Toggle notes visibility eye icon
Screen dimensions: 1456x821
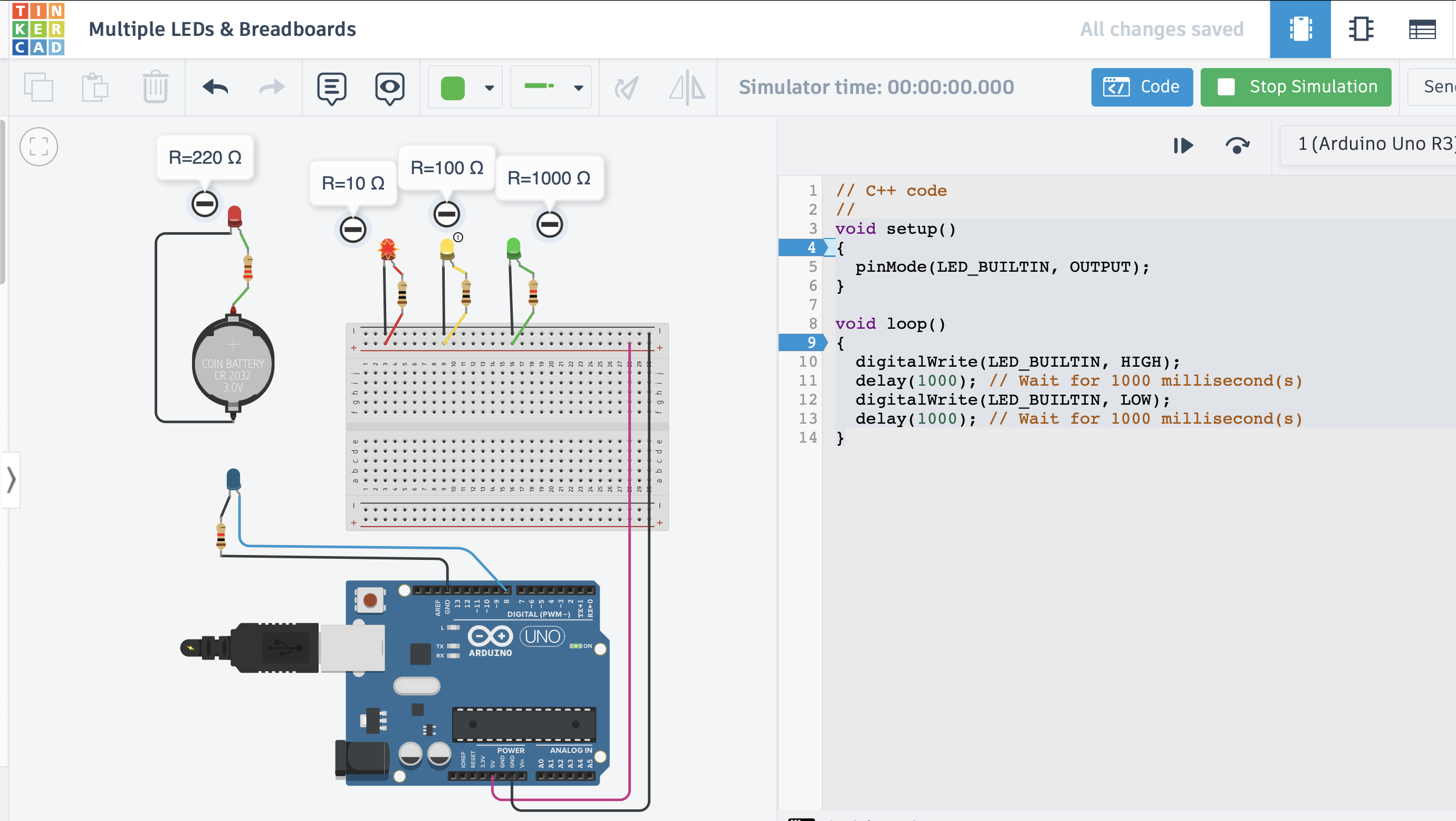[389, 88]
